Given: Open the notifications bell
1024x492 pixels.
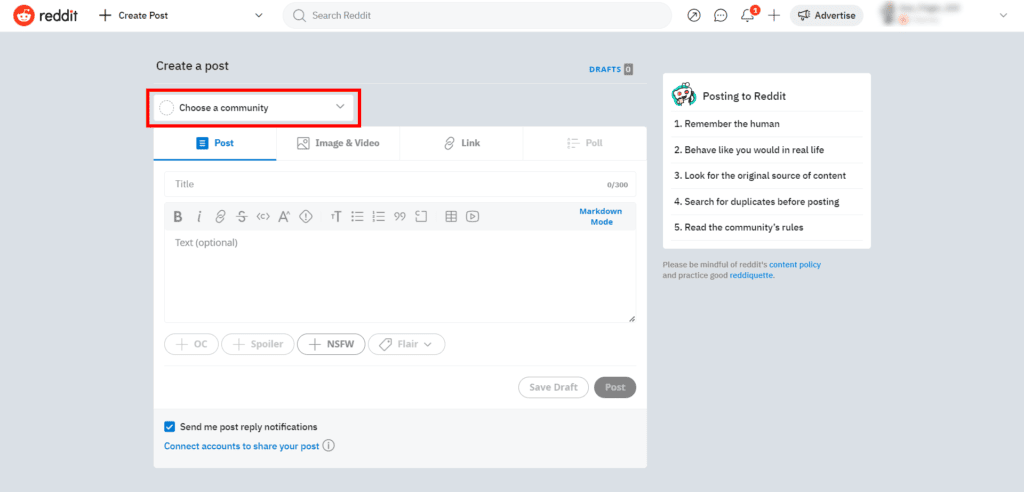Looking at the screenshot, I should pos(747,15).
